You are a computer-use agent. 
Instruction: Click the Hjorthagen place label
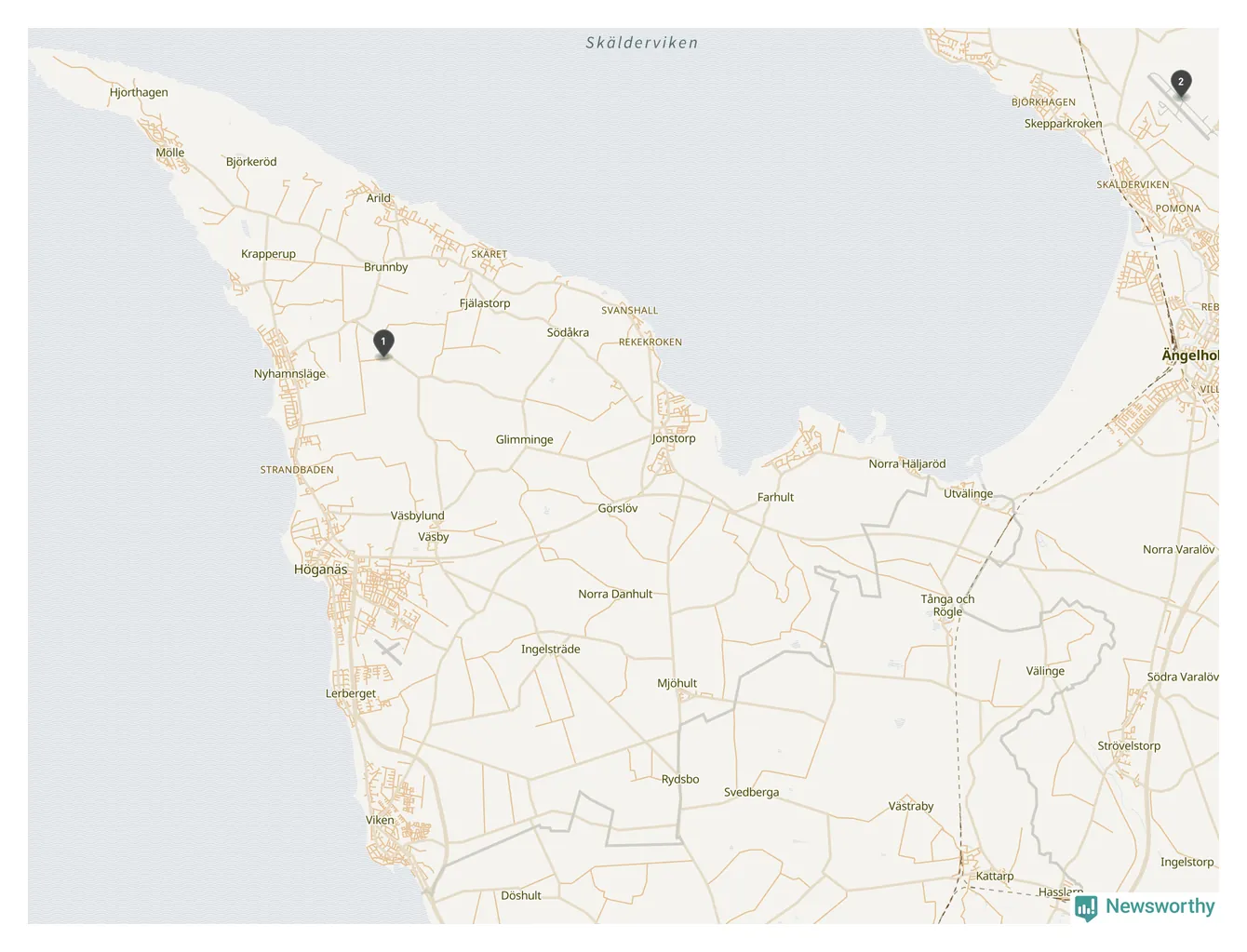point(139,92)
